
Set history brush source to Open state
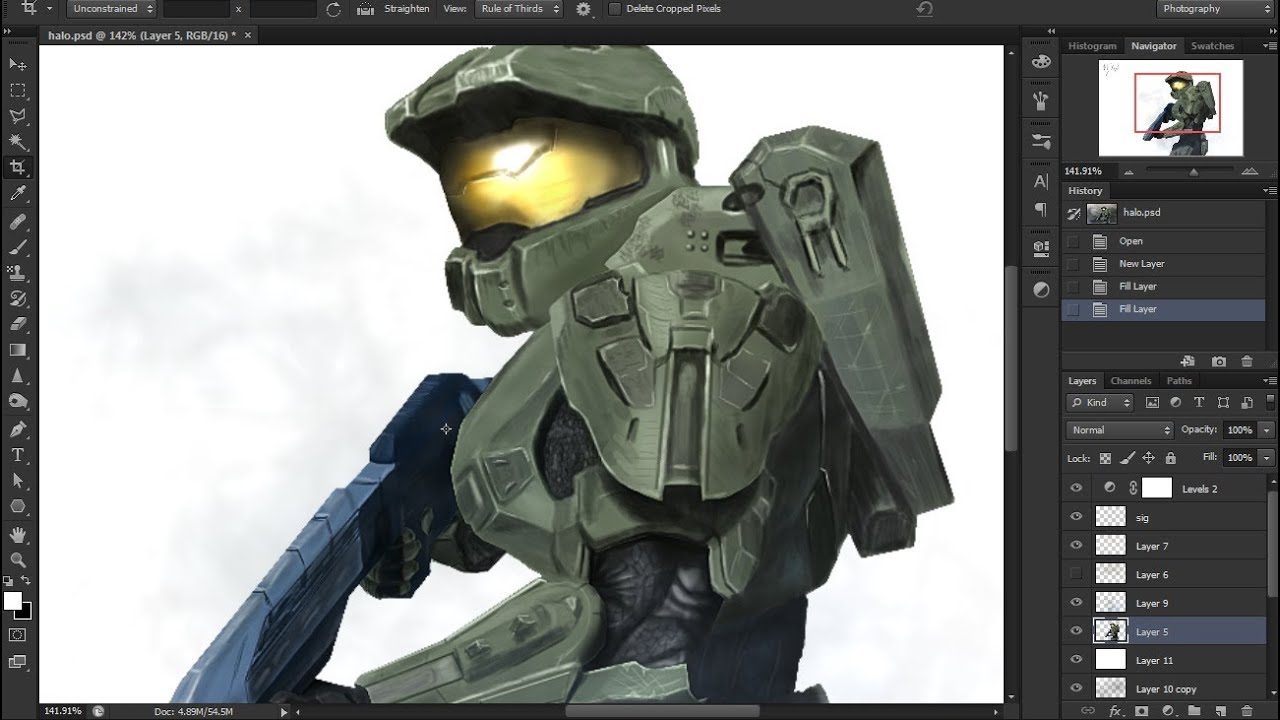[x=1074, y=241]
